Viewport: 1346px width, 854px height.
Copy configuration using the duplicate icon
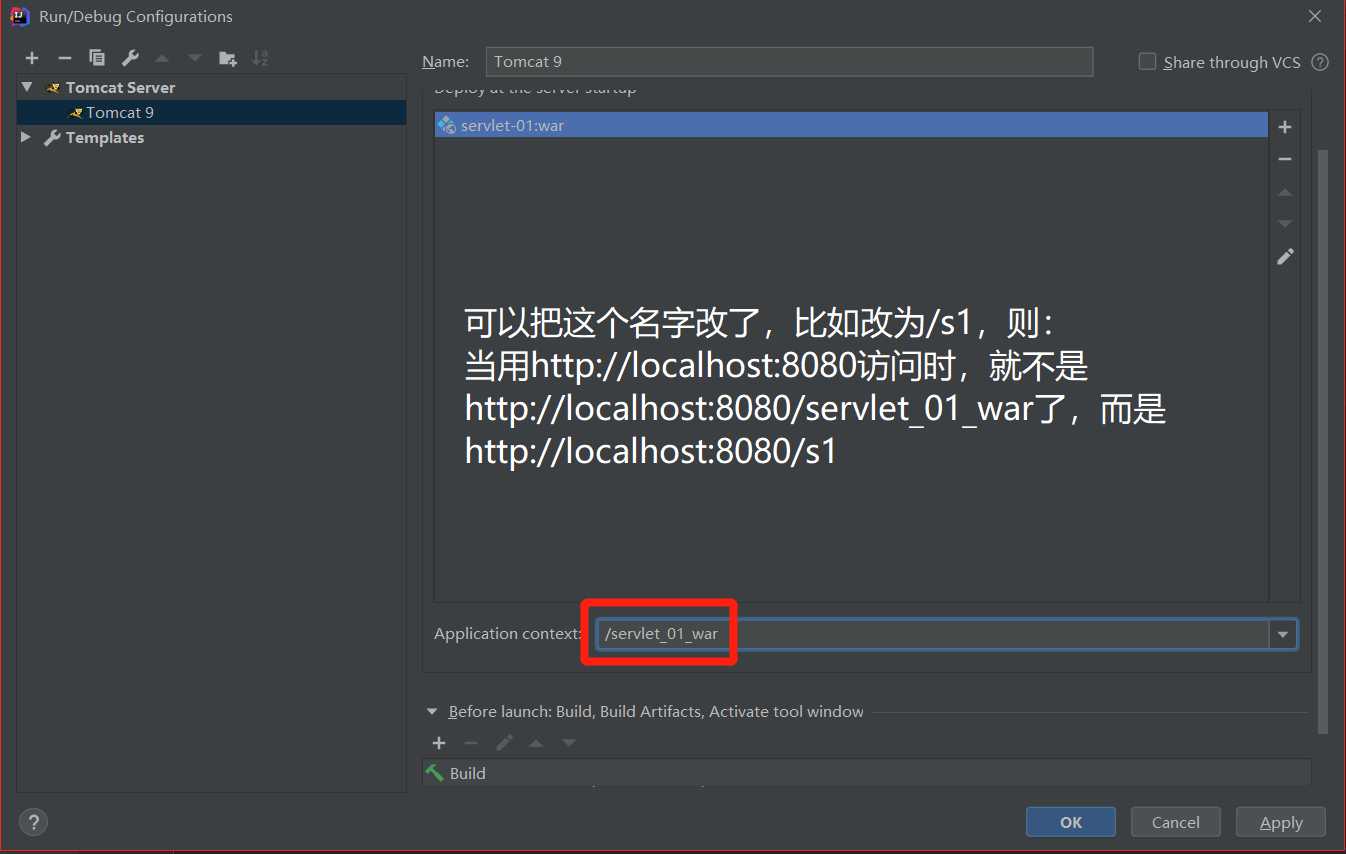(97, 58)
